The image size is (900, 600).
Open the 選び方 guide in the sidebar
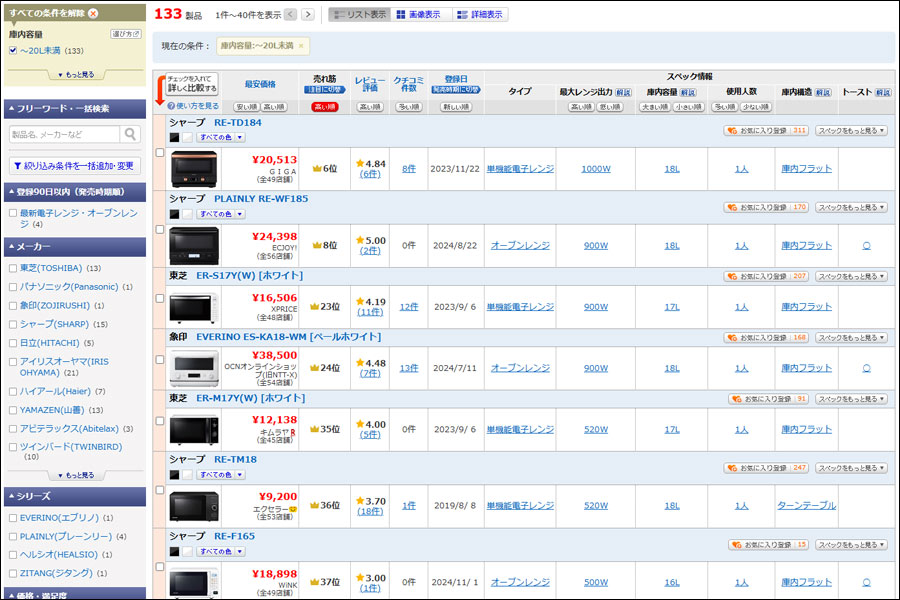pyautogui.click(x=126, y=34)
